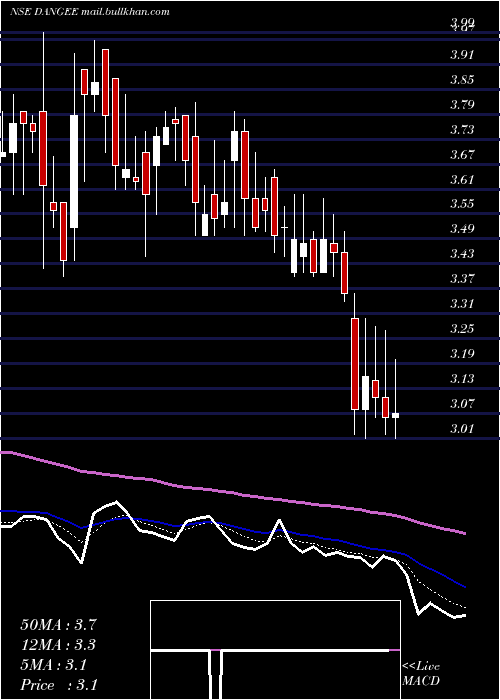Click the 3.01 price axis label
The width and height of the screenshot is (500, 700).
(x=462, y=429)
